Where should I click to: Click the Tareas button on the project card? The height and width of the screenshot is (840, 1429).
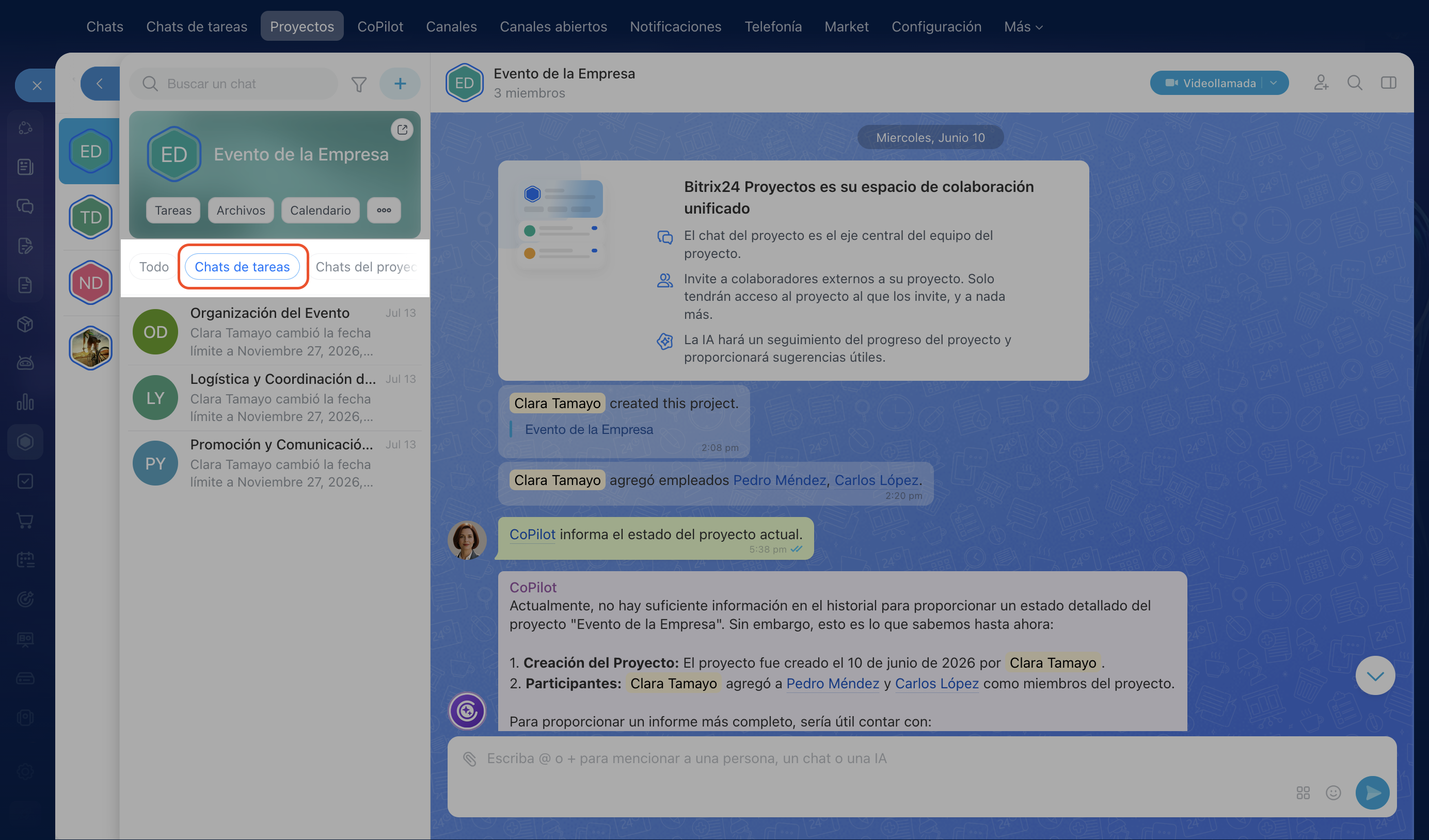point(173,211)
